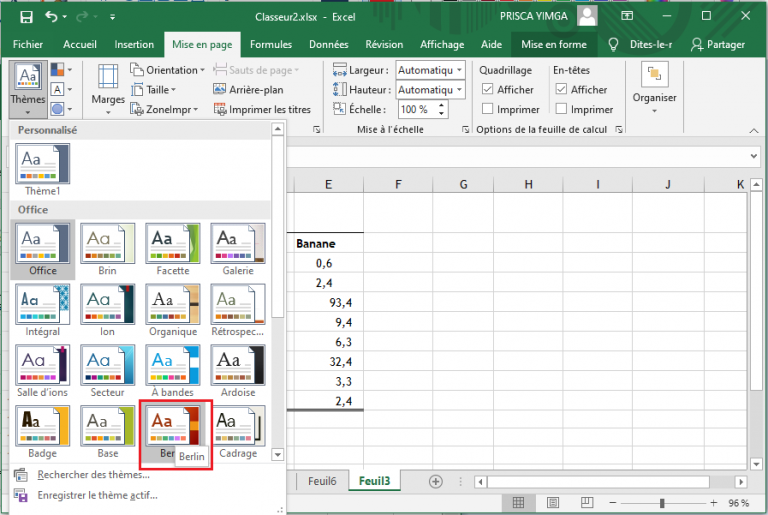Click the Échelle 100 % field
Image resolution: width=768 pixels, height=515 pixels.
pos(416,109)
